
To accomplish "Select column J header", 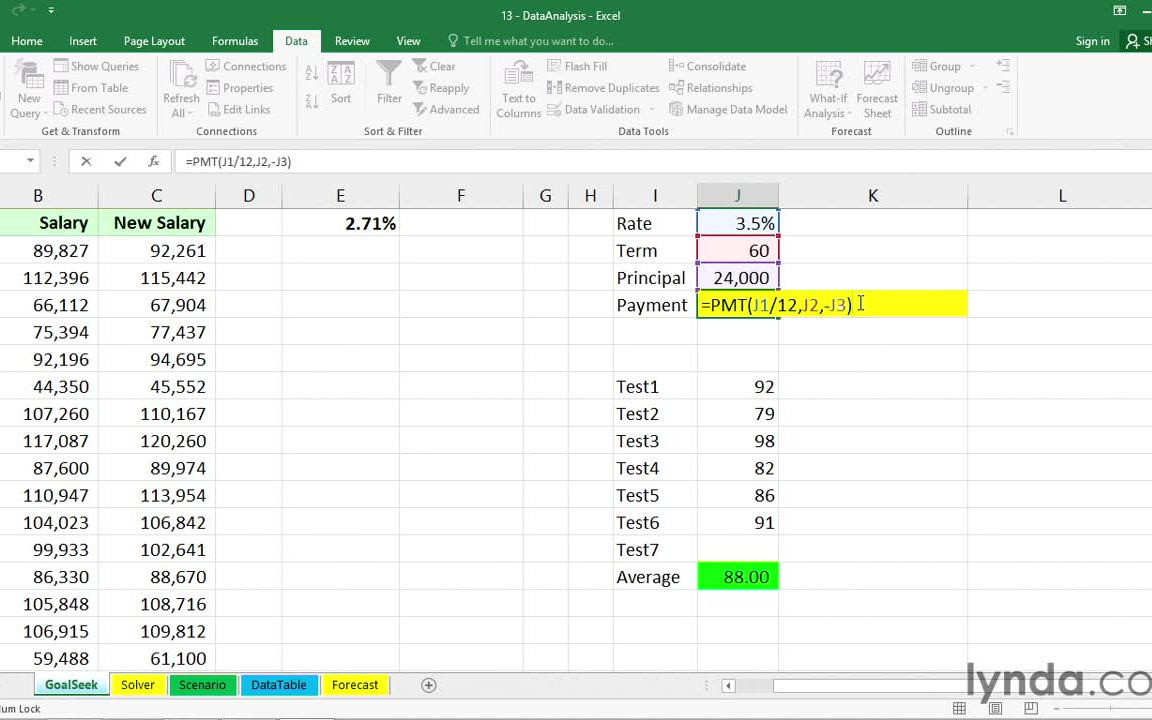I will (738, 195).
